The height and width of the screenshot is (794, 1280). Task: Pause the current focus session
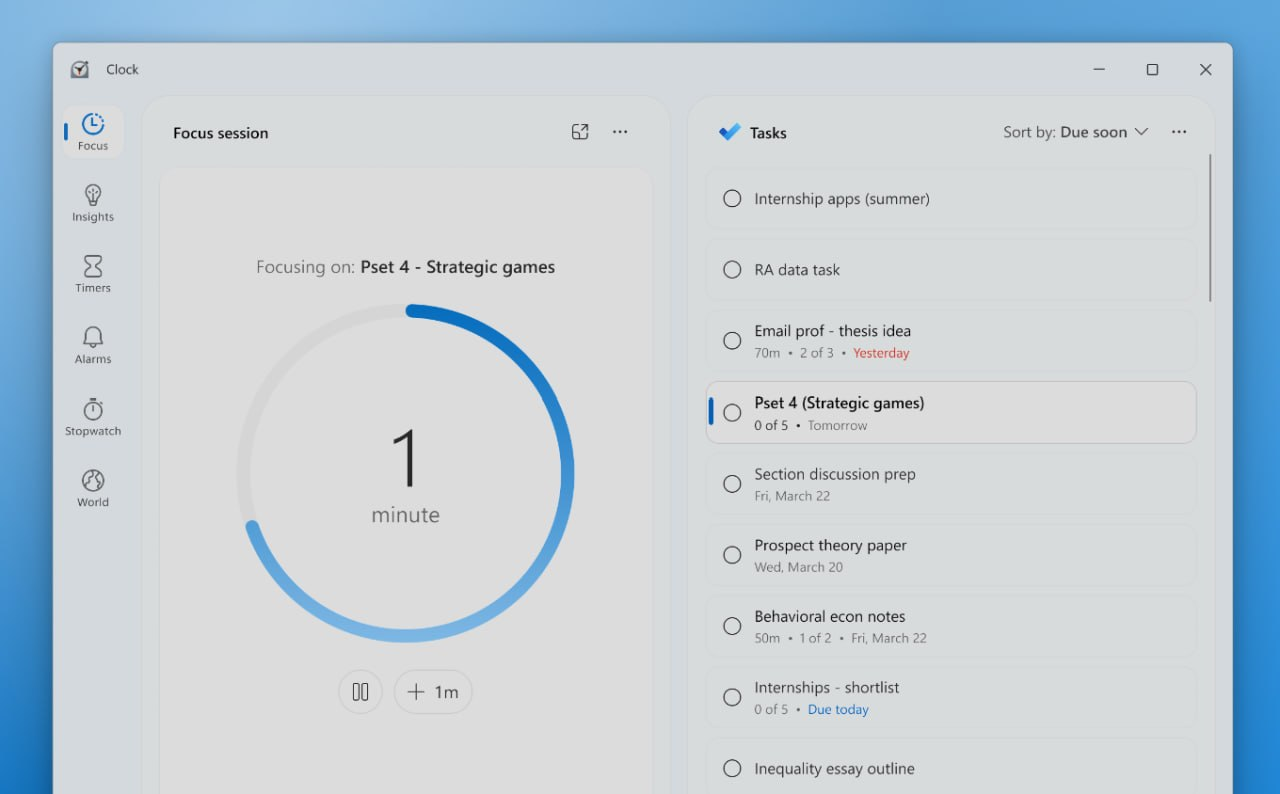[x=360, y=691]
